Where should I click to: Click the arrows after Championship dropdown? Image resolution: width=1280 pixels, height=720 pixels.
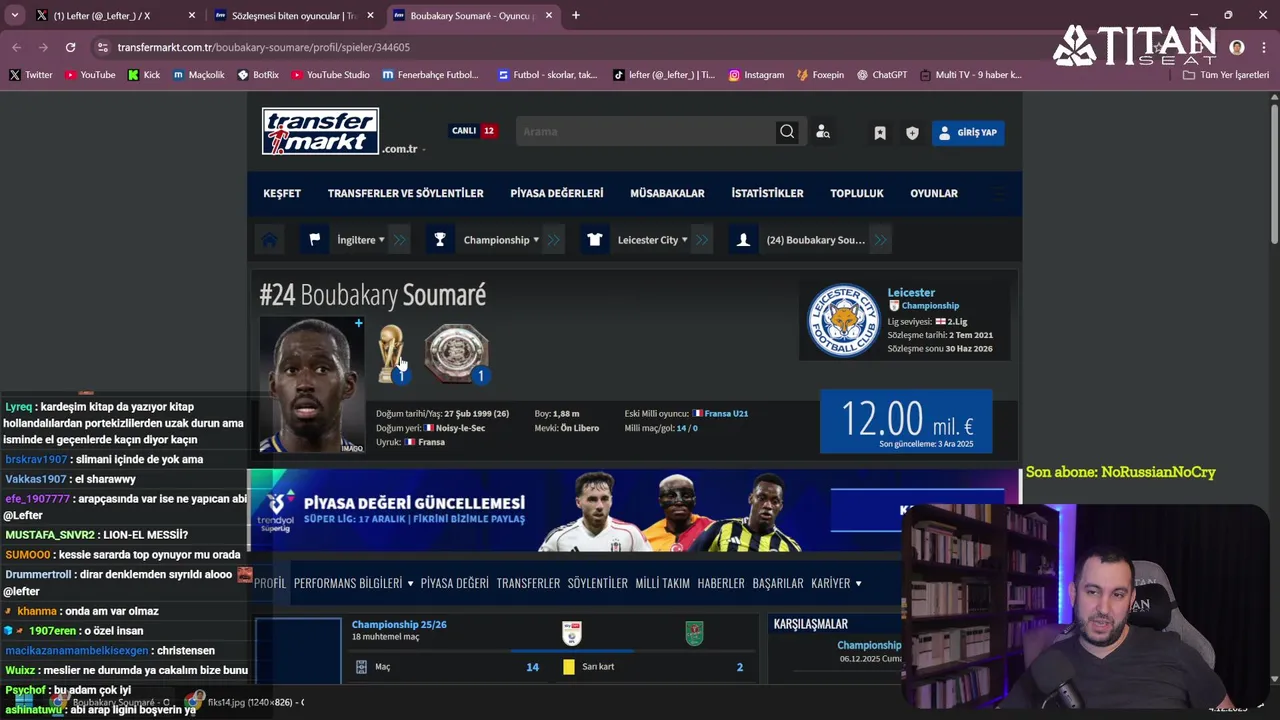(554, 240)
